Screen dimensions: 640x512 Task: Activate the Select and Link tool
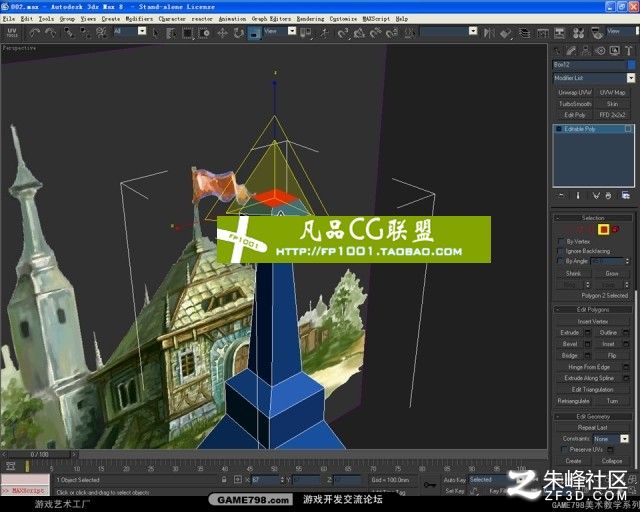[x=69, y=33]
